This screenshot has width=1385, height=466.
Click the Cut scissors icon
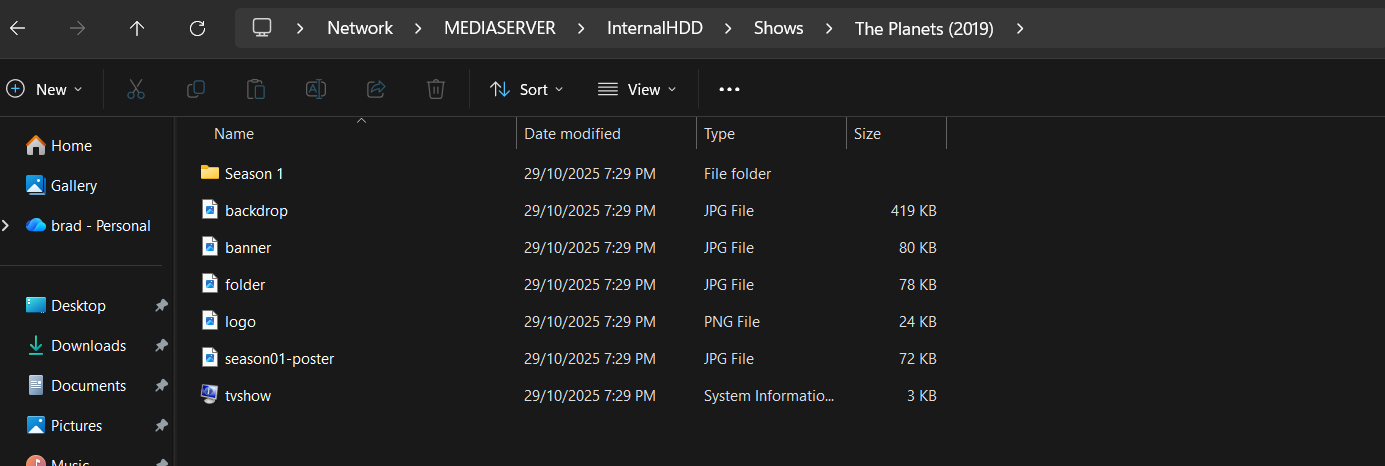136,89
